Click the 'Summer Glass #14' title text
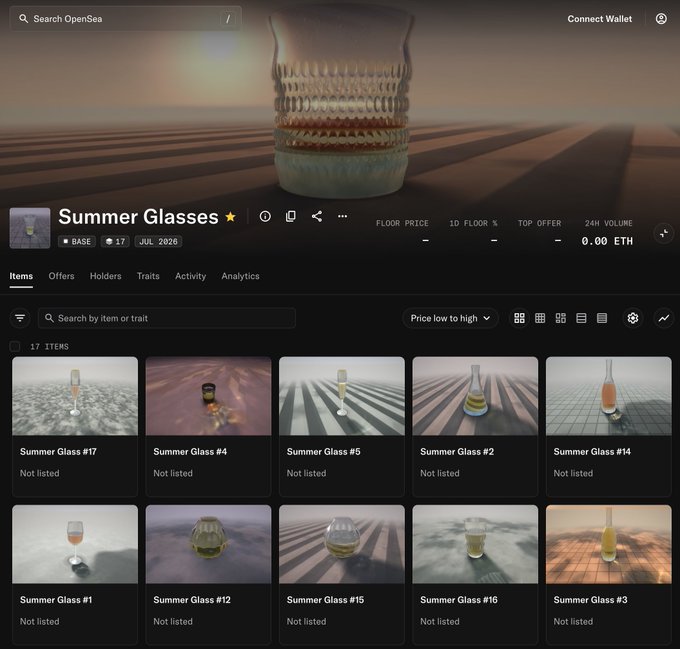Screen dimensions: 680x649 592,452
